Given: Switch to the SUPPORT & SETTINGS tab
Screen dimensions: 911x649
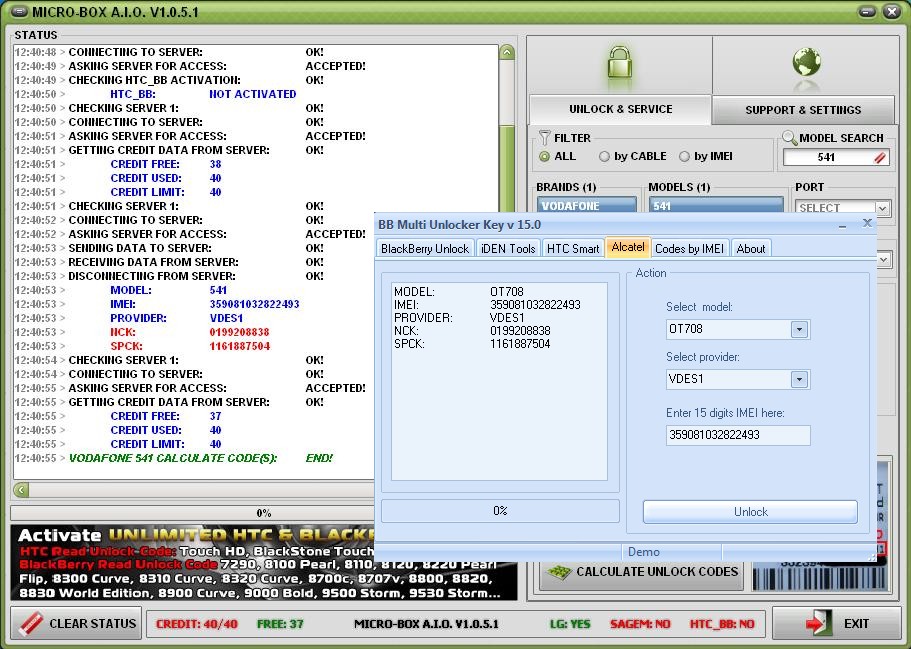Looking at the screenshot, I should (x=803, y=110).
